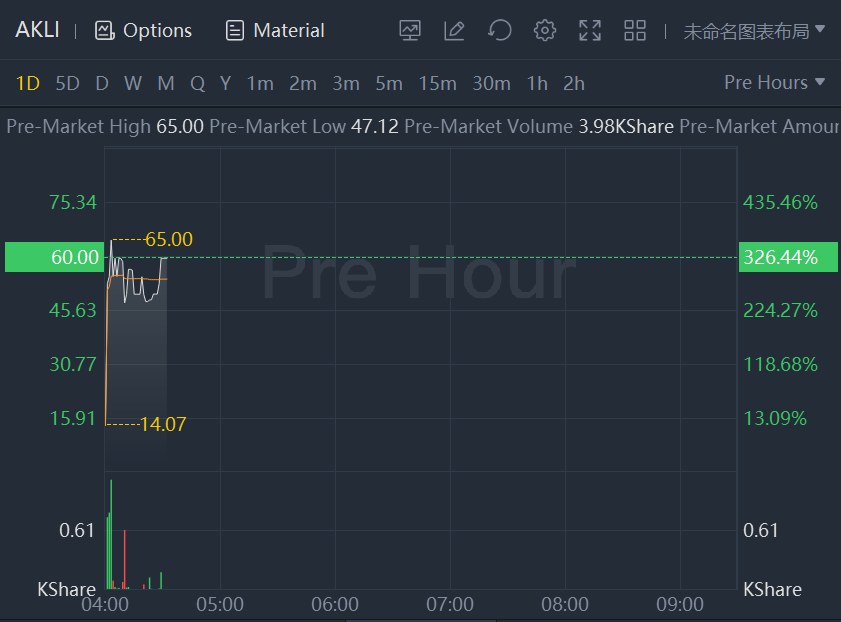
Task: Open the Pre Hours session dropdown
Action: 774,83
